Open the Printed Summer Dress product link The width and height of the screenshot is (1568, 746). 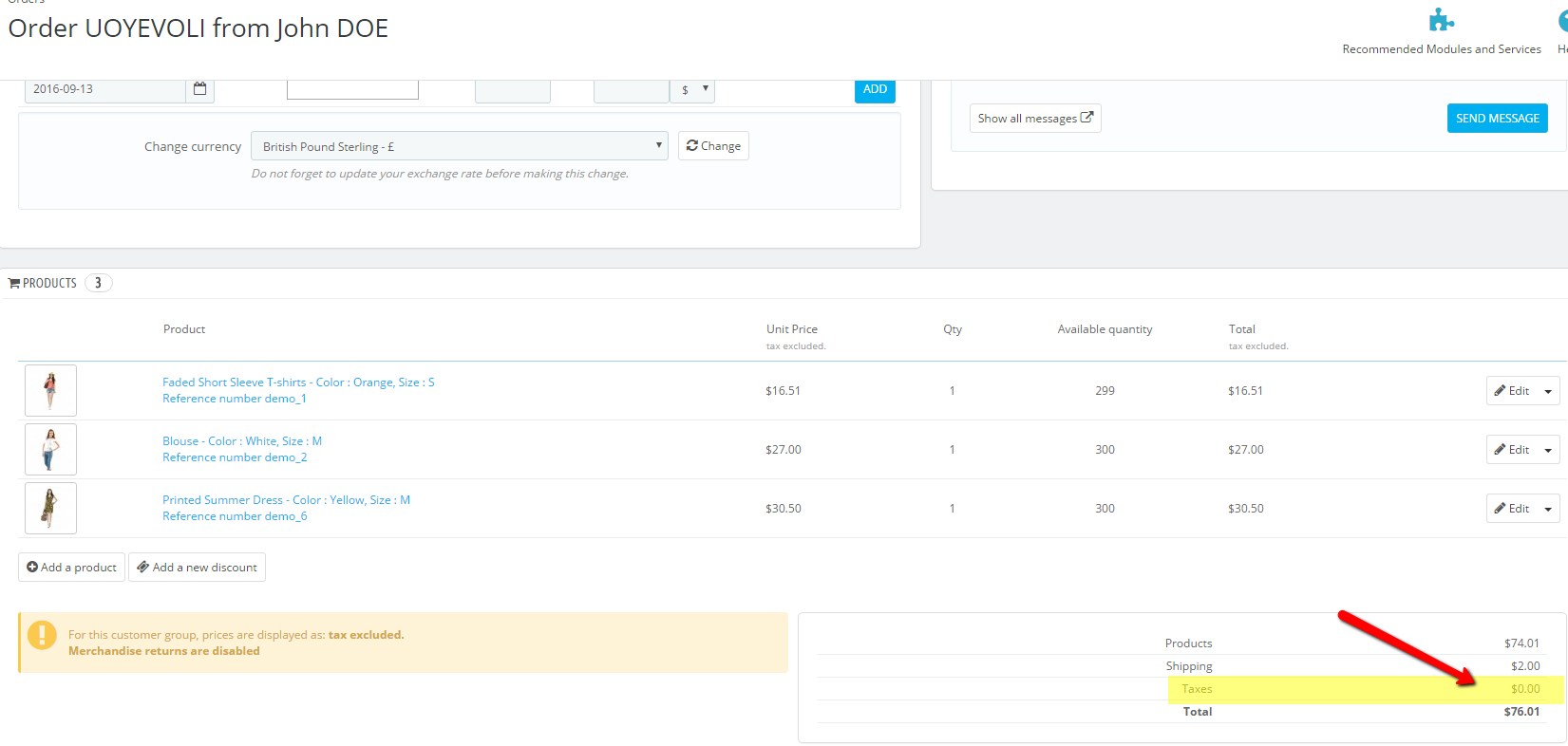(x=286, y=500)
